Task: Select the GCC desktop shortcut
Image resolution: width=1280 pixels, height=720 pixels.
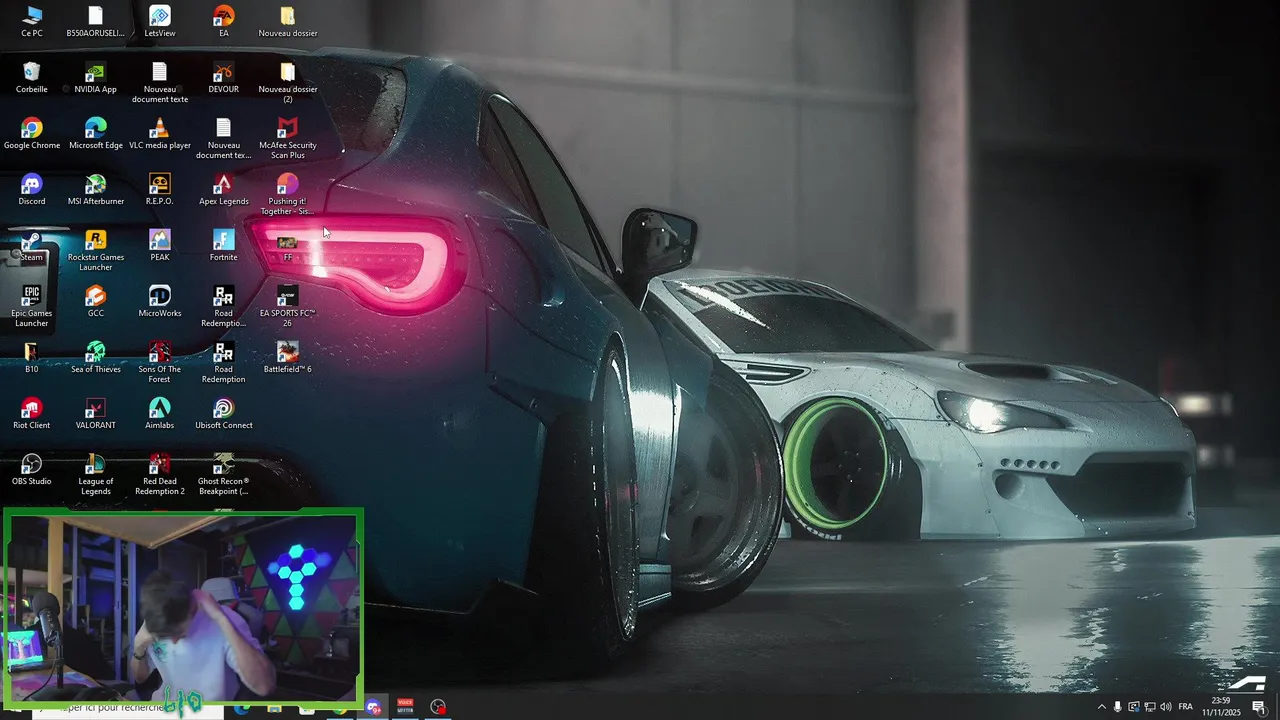Action: point(96,302)
